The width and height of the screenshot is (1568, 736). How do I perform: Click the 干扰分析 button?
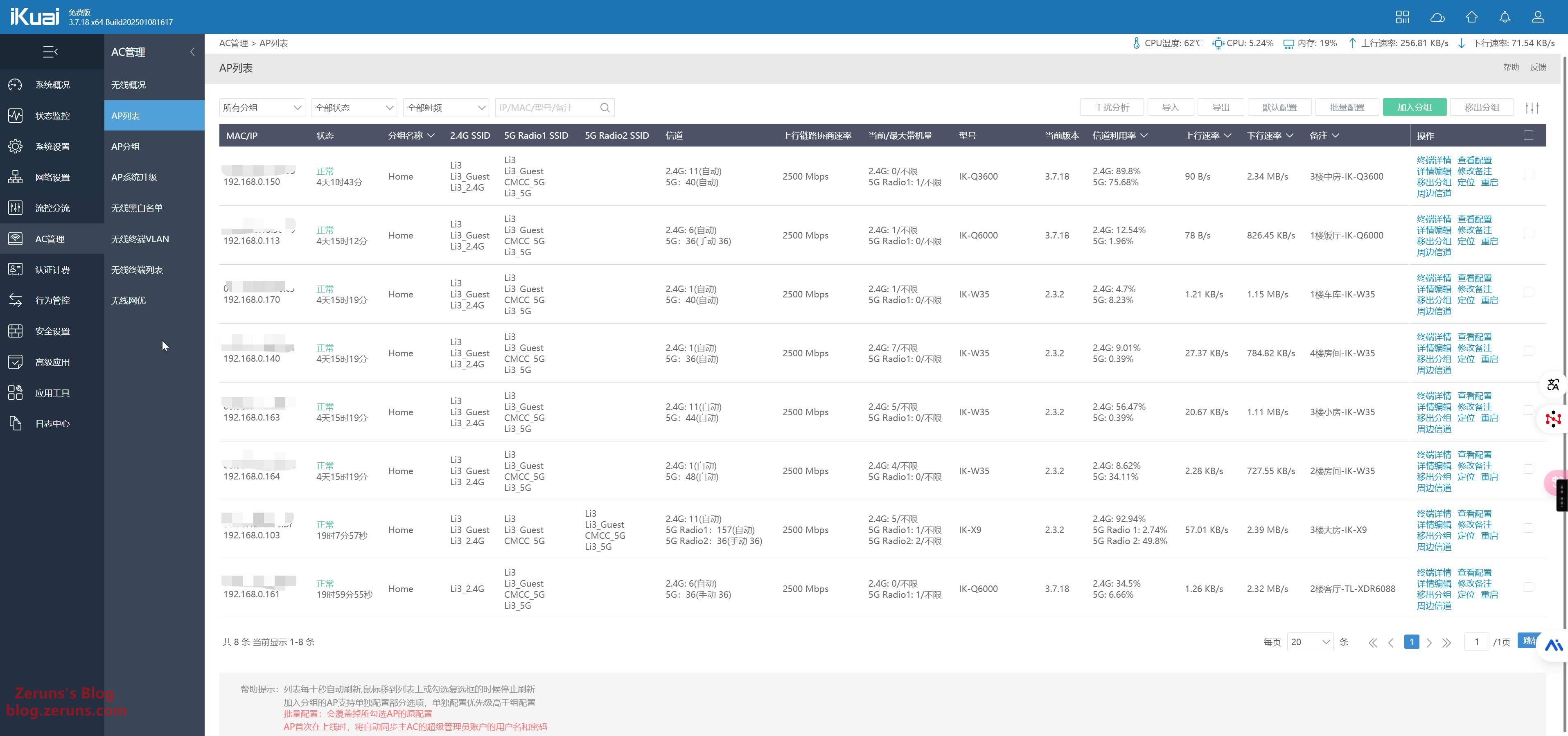1112,107
